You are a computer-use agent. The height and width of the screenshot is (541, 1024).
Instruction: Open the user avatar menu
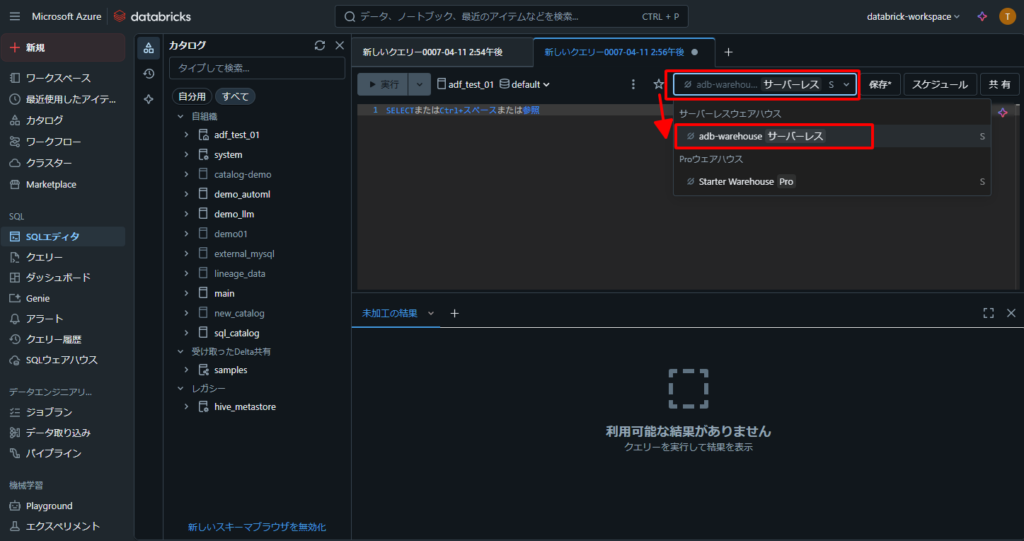(x=1007, y=16)
